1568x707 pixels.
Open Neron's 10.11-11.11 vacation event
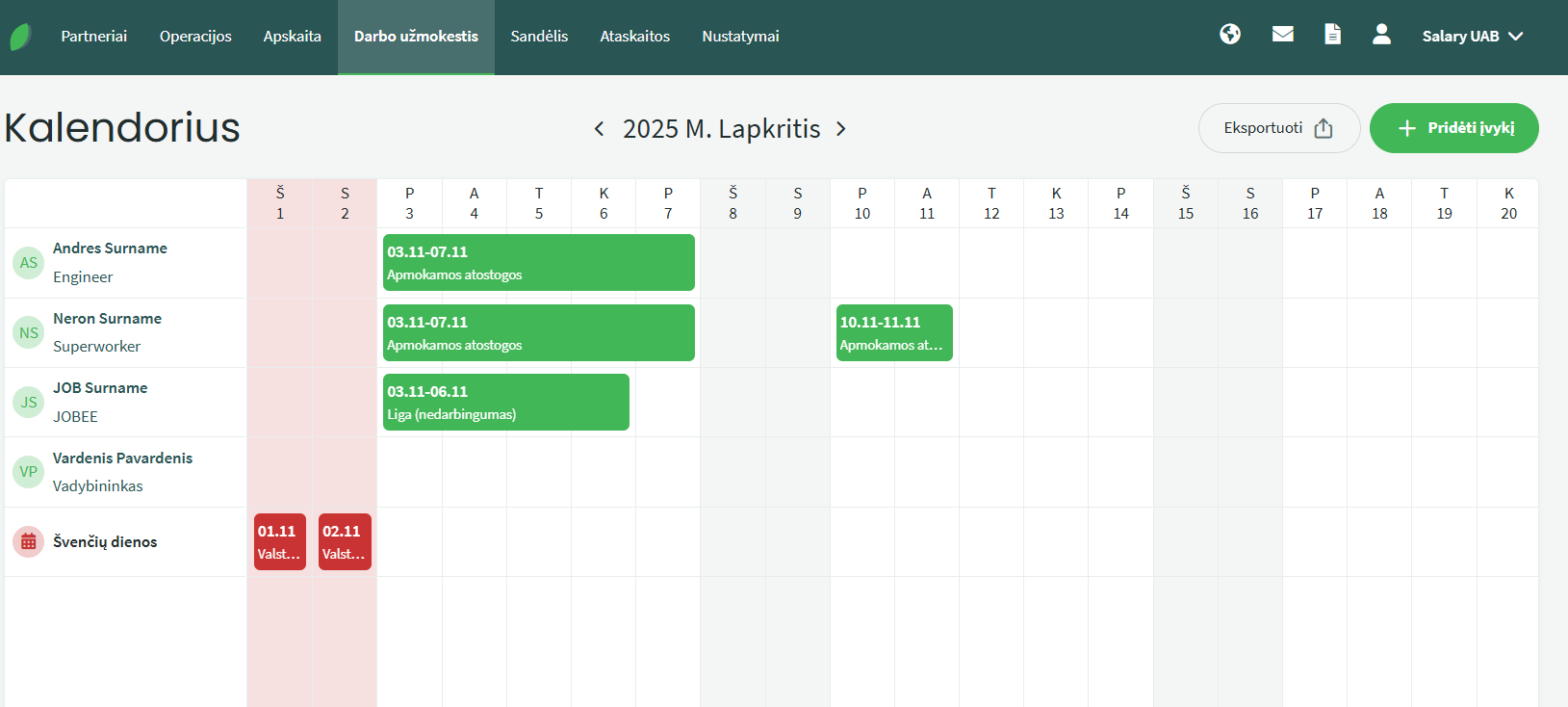(x=894, y=333)
